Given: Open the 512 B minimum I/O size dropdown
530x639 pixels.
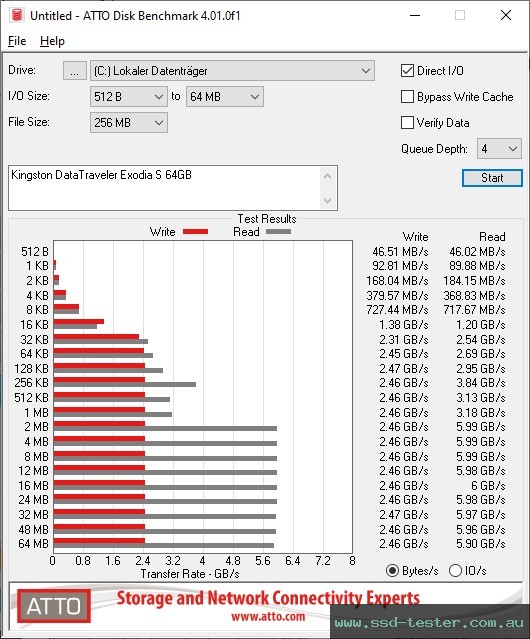Looking at the screenshot, I should point(129,97).
